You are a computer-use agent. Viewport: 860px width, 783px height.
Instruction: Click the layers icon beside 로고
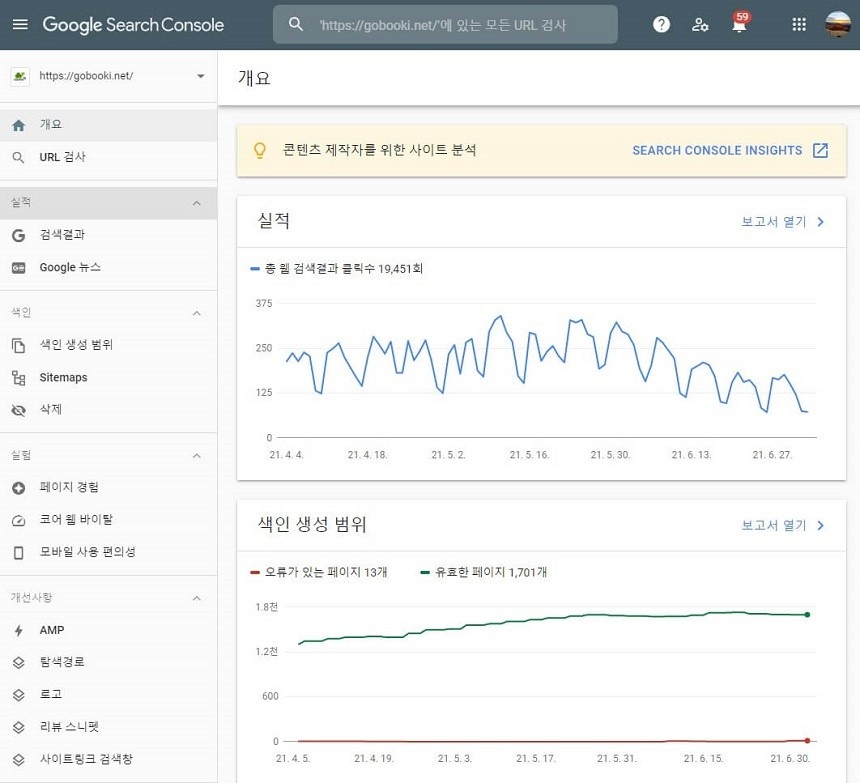click(x=19, y=695)
